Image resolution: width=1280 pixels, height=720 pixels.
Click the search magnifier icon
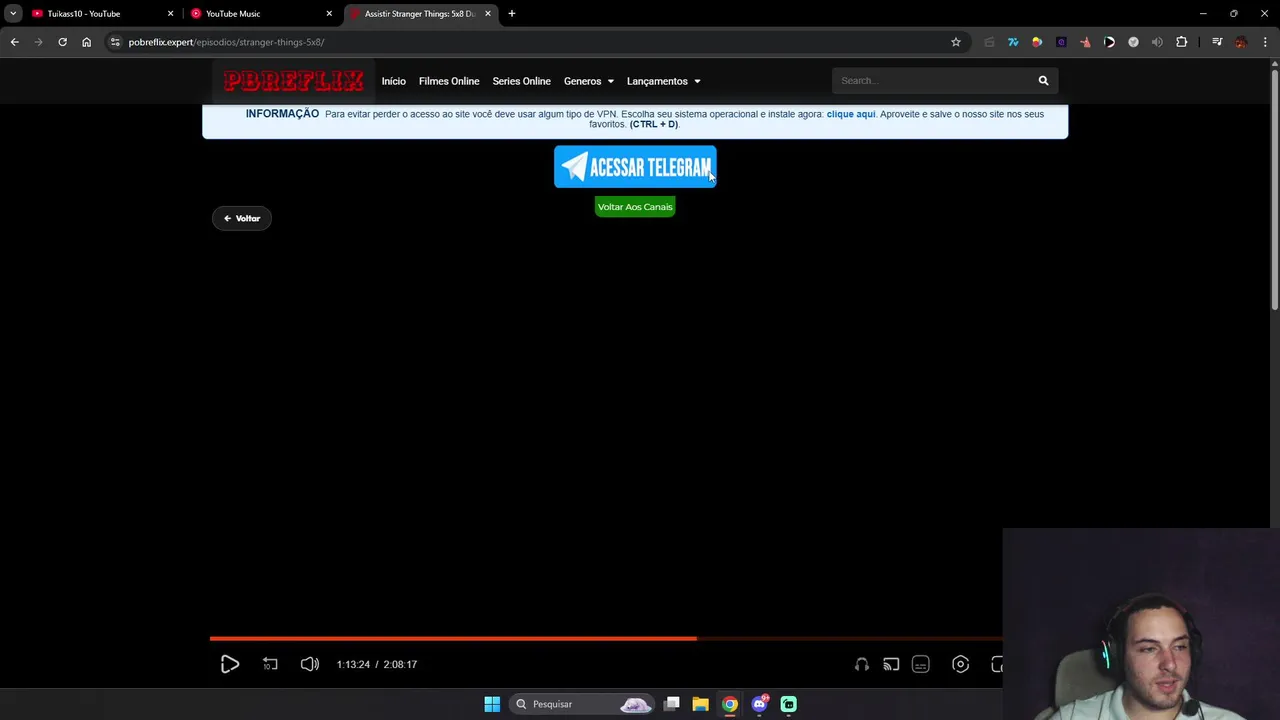click(x=1043, y=81)
